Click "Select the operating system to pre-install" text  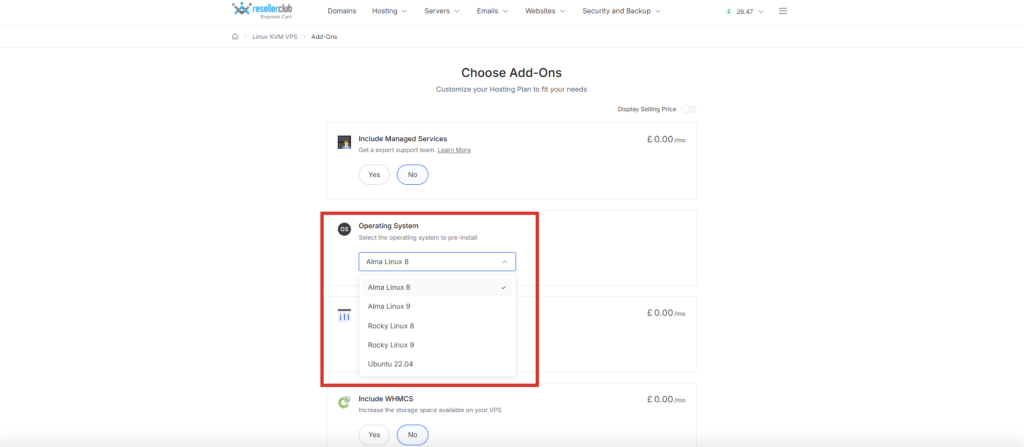pyautogui.click(x=417, y=237)
